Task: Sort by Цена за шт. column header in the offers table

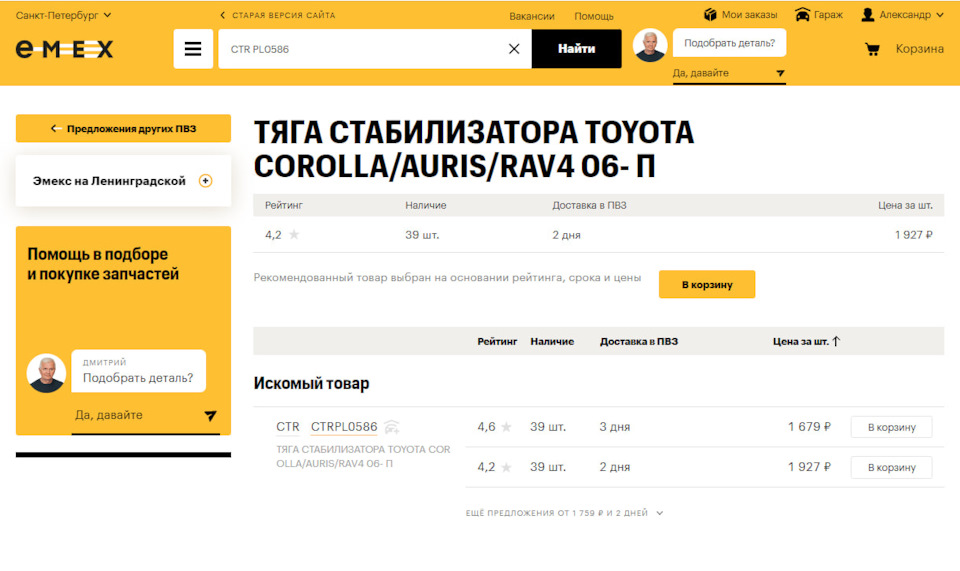Action: point(800,341)
